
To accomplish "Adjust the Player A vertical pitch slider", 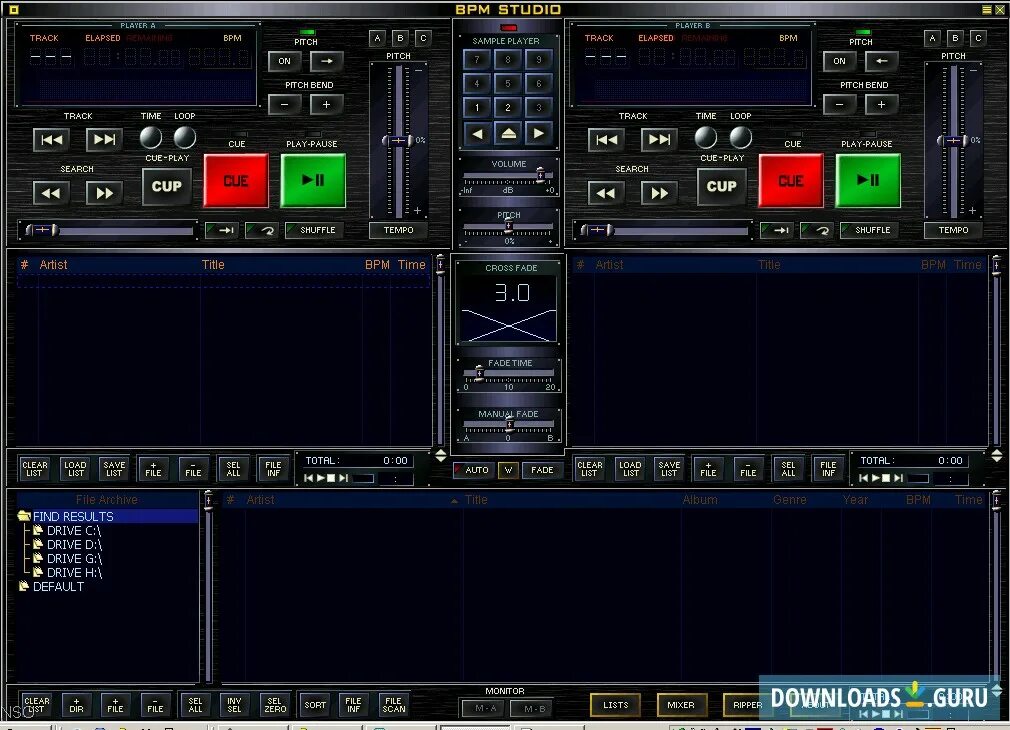I will 398,140.
